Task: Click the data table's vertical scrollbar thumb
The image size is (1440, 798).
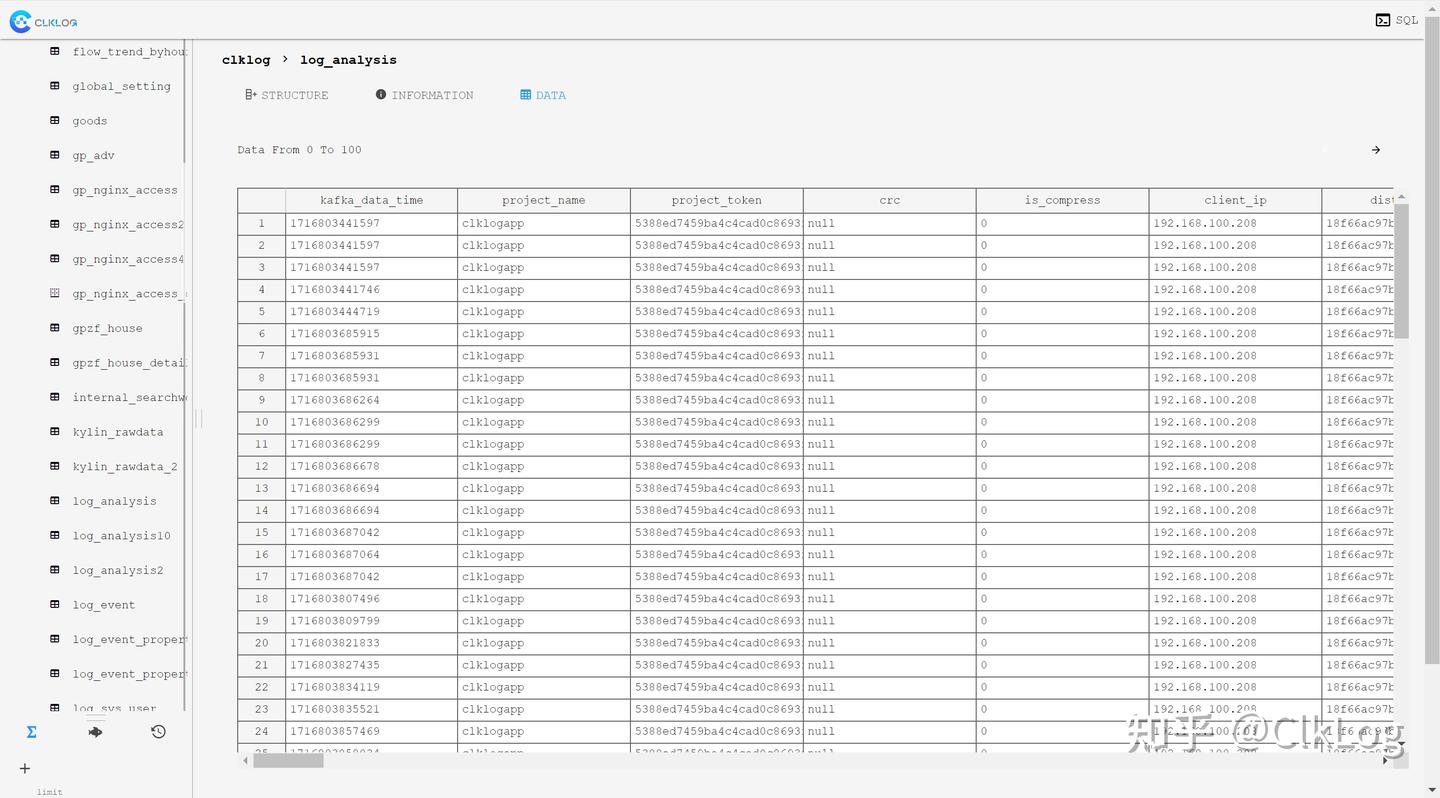Action: click(1401, 270)
